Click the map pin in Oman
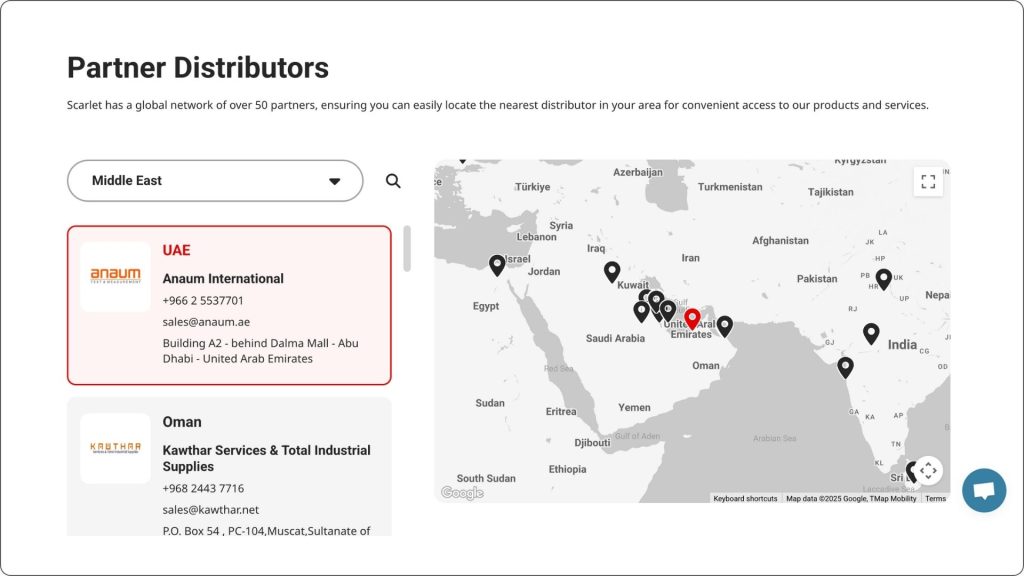This screenshot has width=1024, height=576. pos(725,325)
